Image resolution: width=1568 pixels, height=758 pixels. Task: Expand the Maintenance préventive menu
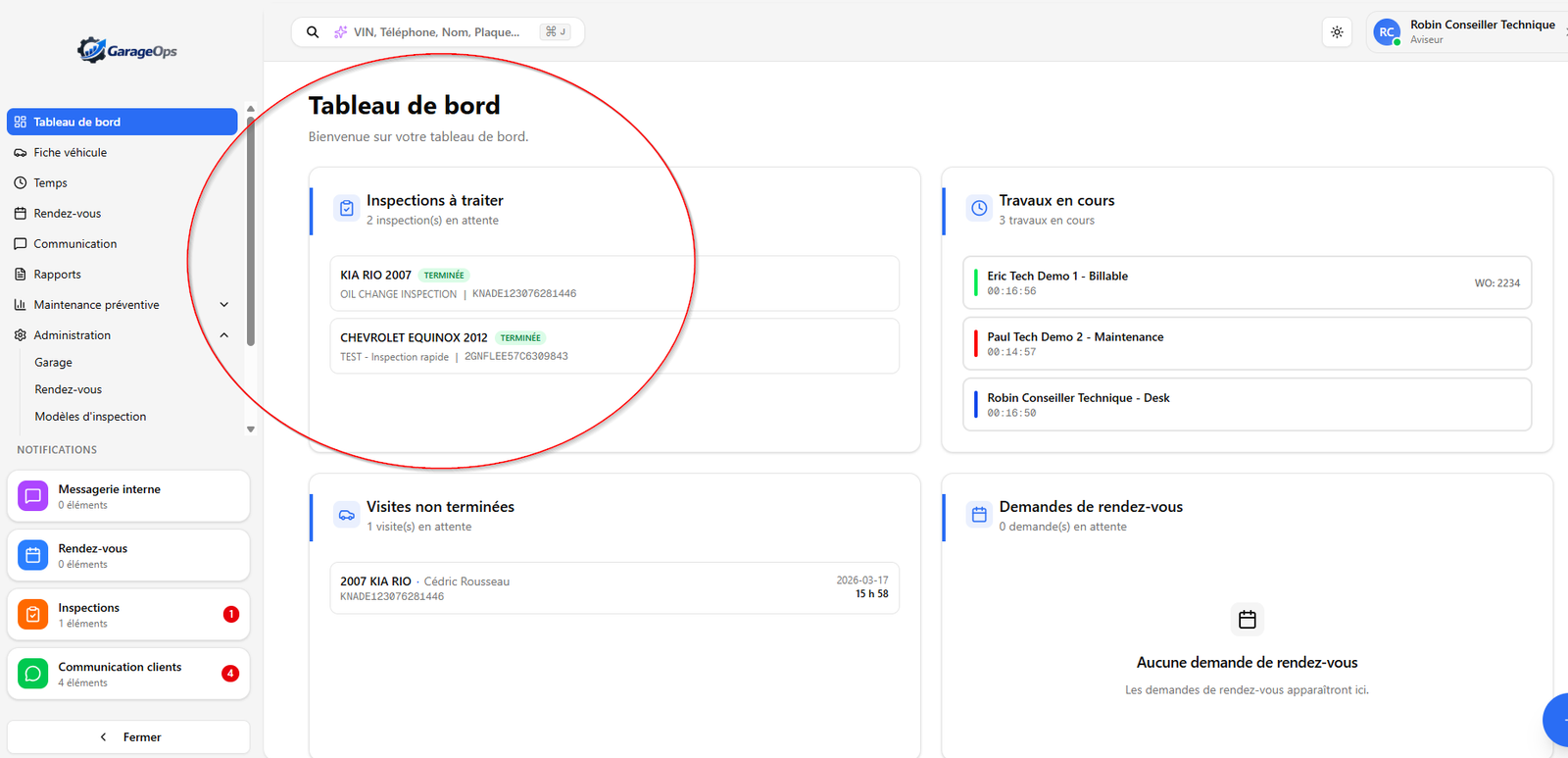coord(223,305)
